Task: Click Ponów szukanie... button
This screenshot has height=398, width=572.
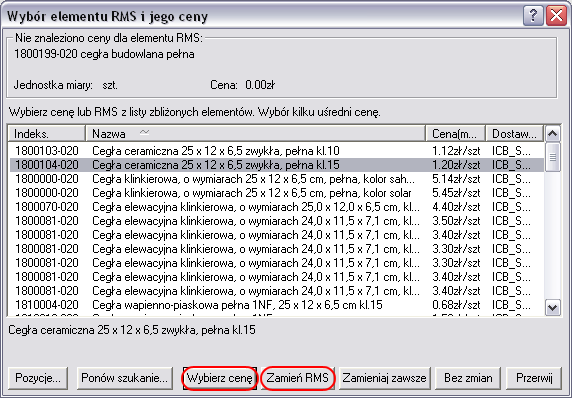Action: pyautogui.click(x=124, y=378)
